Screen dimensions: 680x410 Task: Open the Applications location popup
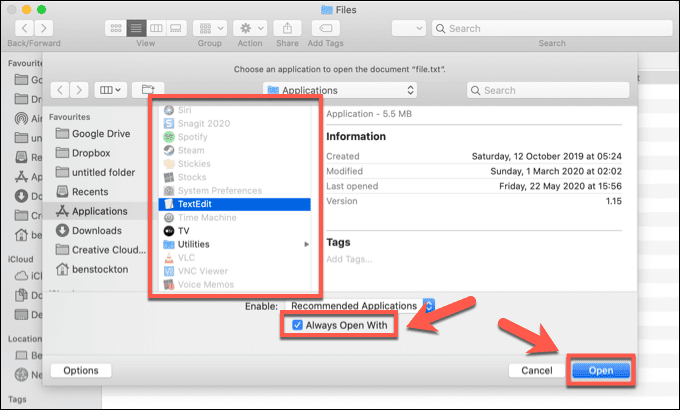tap(340, 90)
